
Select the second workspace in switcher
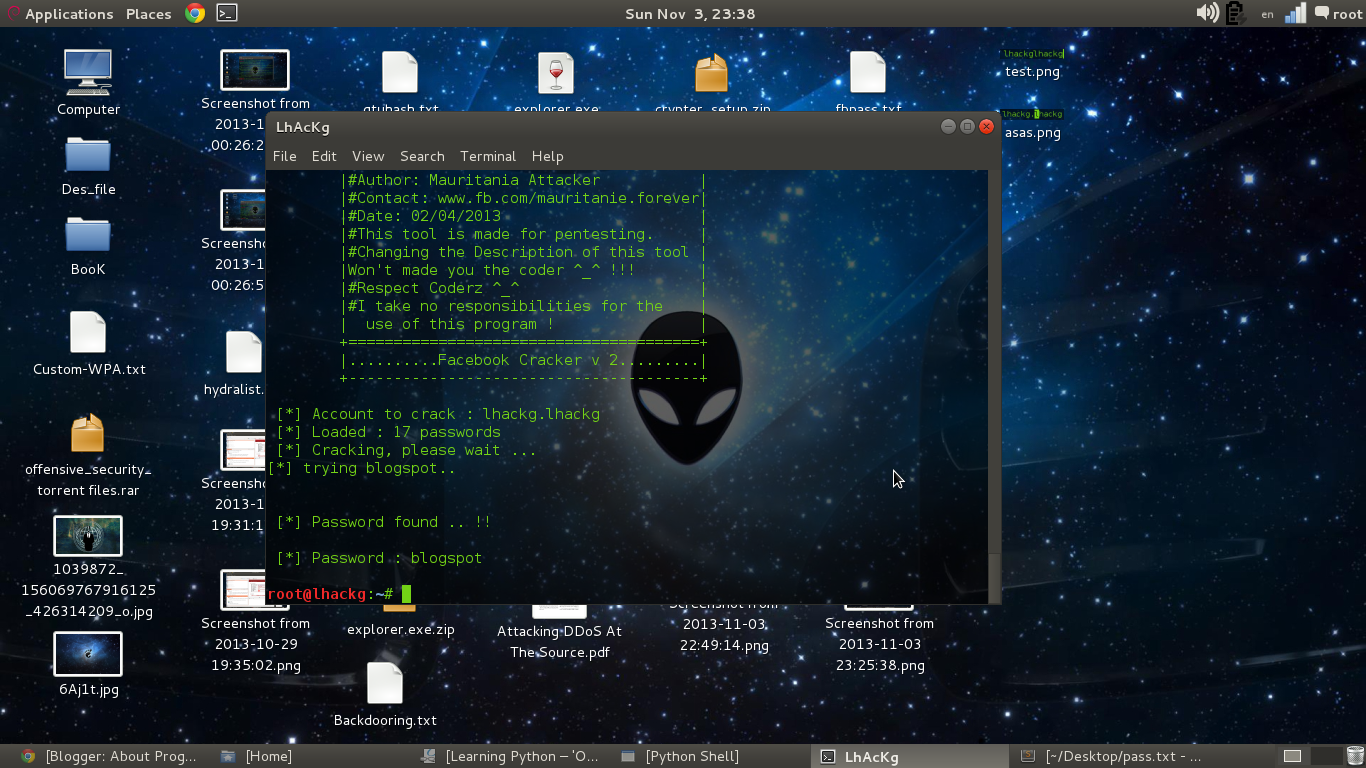pos(1326,756)
